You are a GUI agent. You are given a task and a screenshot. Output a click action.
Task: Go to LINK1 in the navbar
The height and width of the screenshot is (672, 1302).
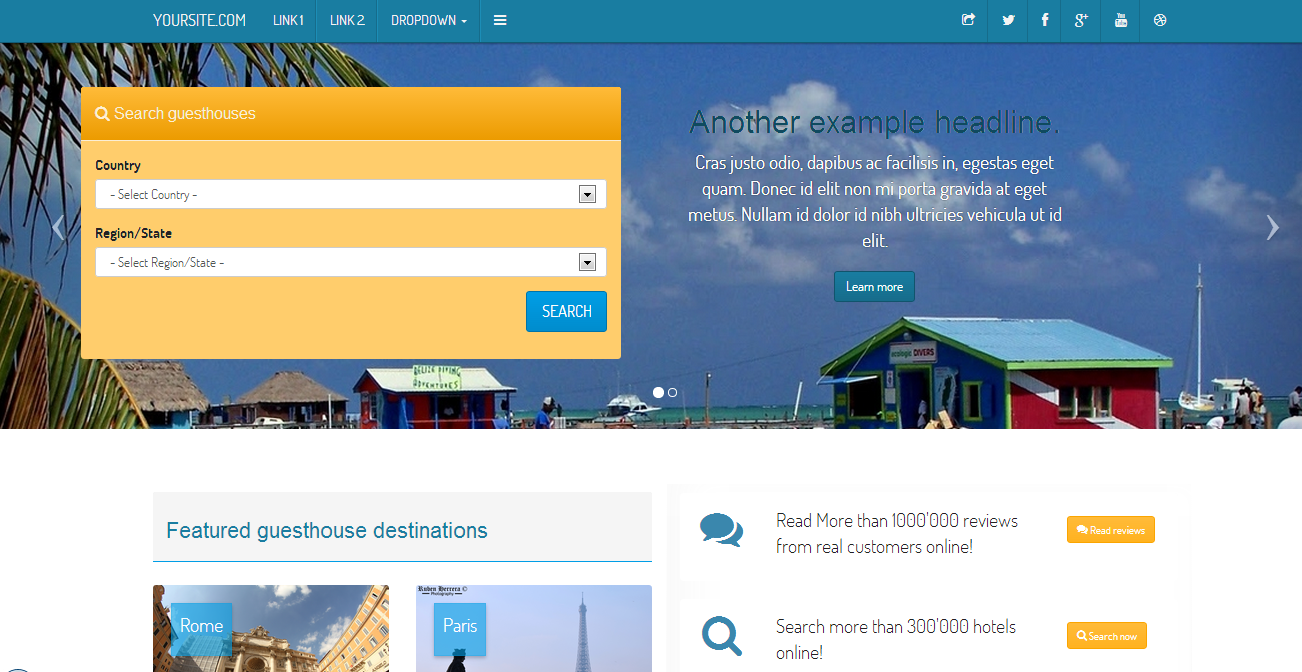coord(288,20)
